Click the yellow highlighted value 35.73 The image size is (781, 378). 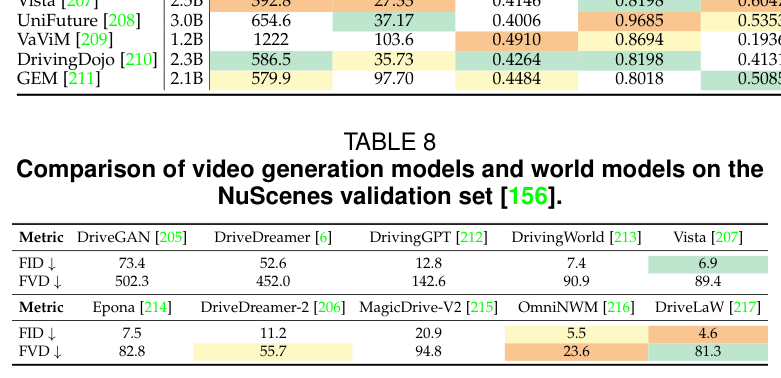(x=394, y=59)
